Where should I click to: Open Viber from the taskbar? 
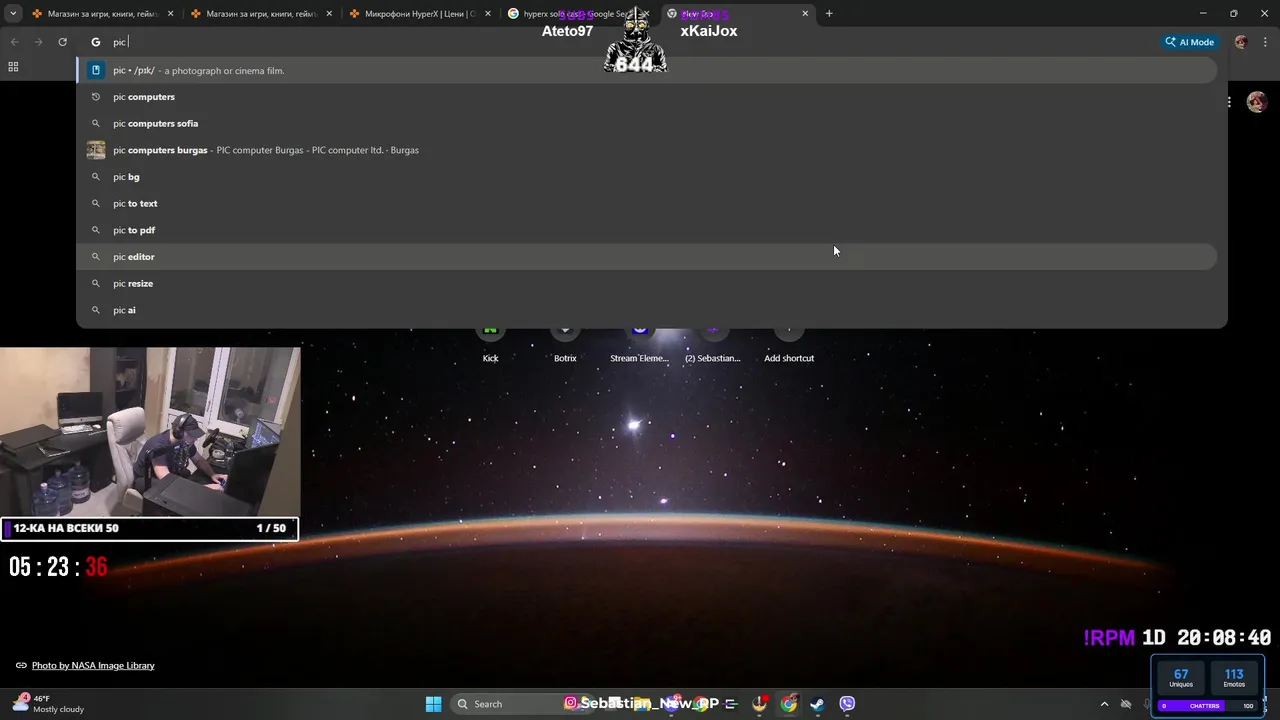[847, 704]
